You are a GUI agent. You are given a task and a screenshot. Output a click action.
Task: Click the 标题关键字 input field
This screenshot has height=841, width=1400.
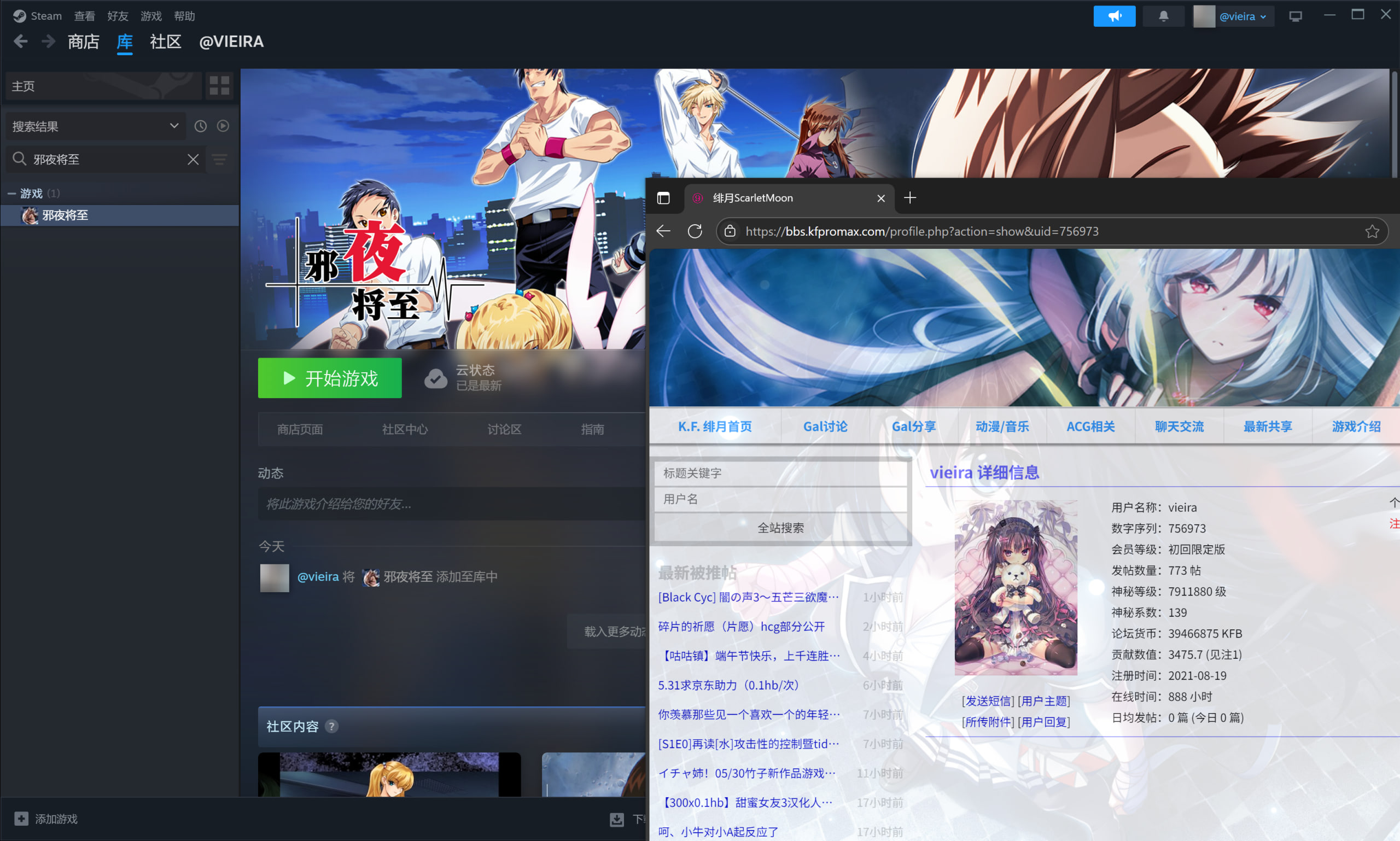point(780,473)
